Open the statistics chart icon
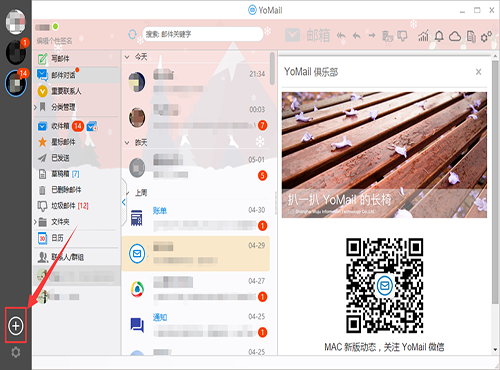The image size is (500, 370). pos(423,35)
